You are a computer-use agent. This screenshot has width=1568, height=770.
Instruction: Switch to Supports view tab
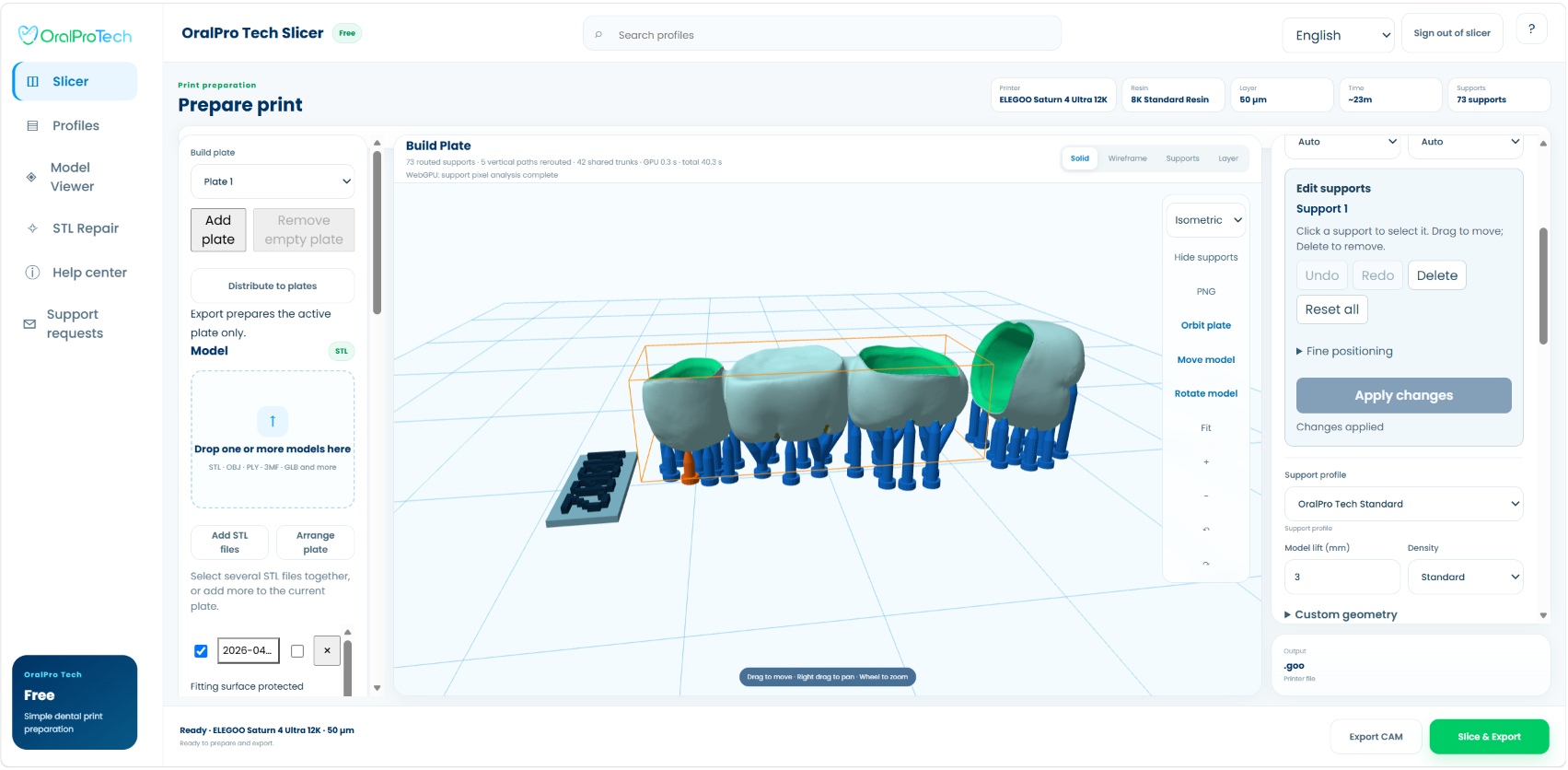pos(1182,158)
